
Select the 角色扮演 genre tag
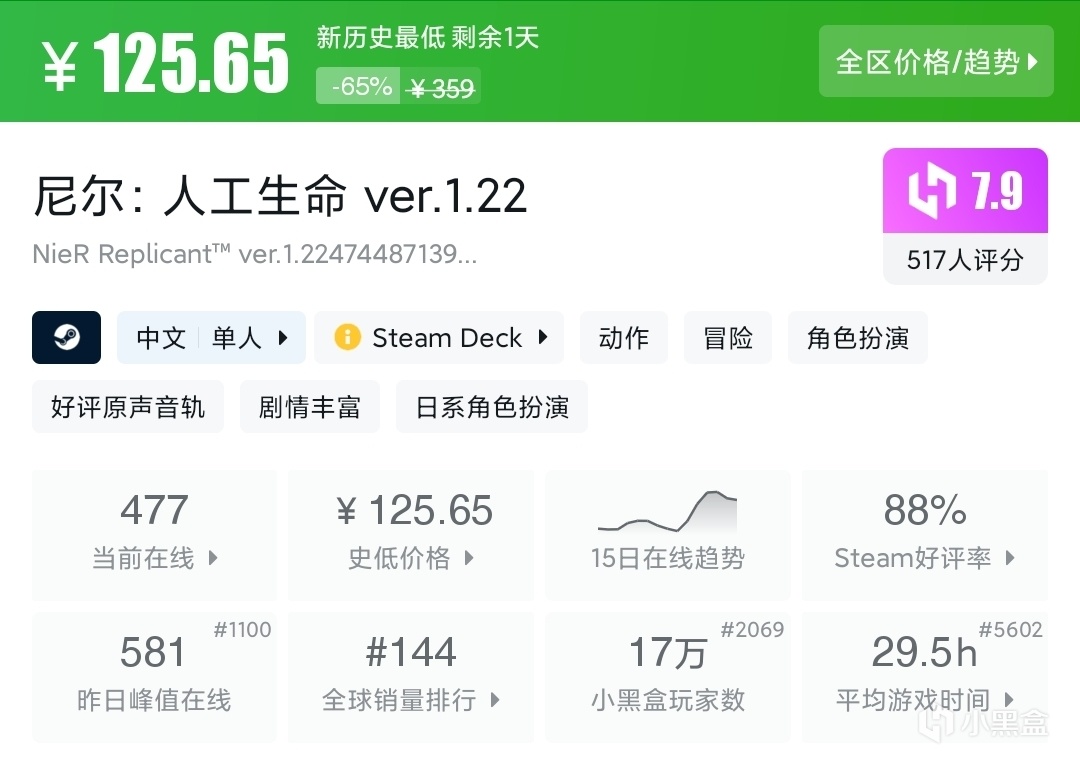click(x=858, y=338)
